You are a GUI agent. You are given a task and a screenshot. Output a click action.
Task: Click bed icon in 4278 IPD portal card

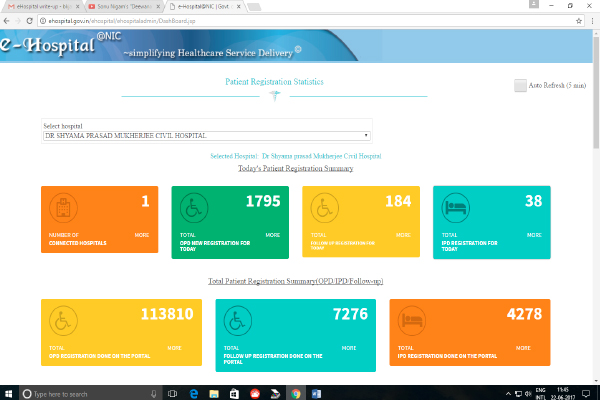point(412,321)
